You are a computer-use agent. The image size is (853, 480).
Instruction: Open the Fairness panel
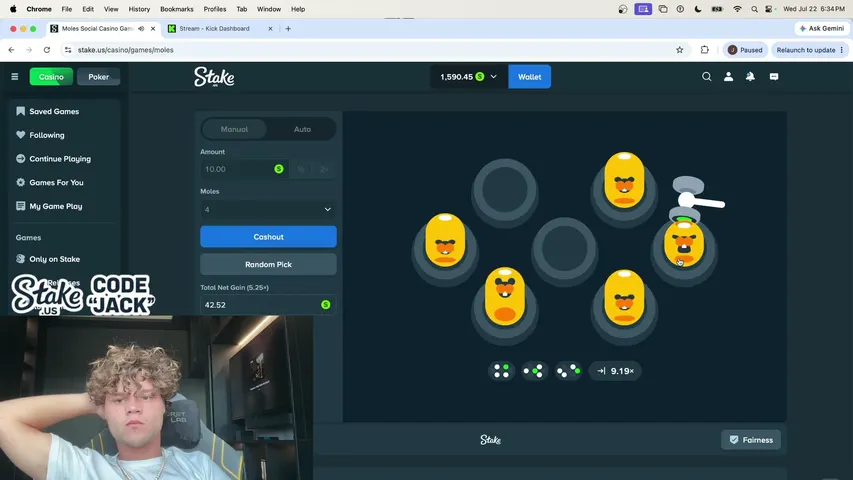751,440
